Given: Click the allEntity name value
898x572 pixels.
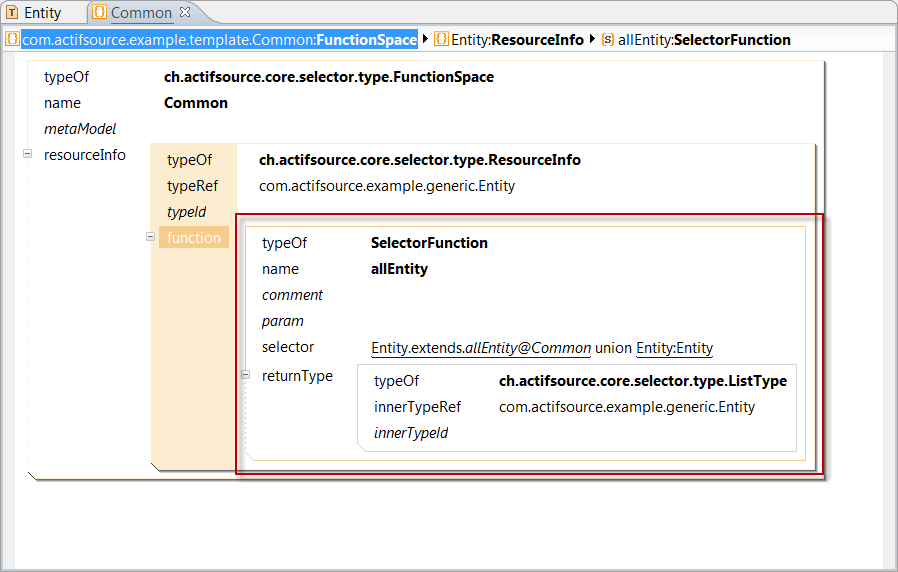Looking at the screenshot, I should 399,269.
